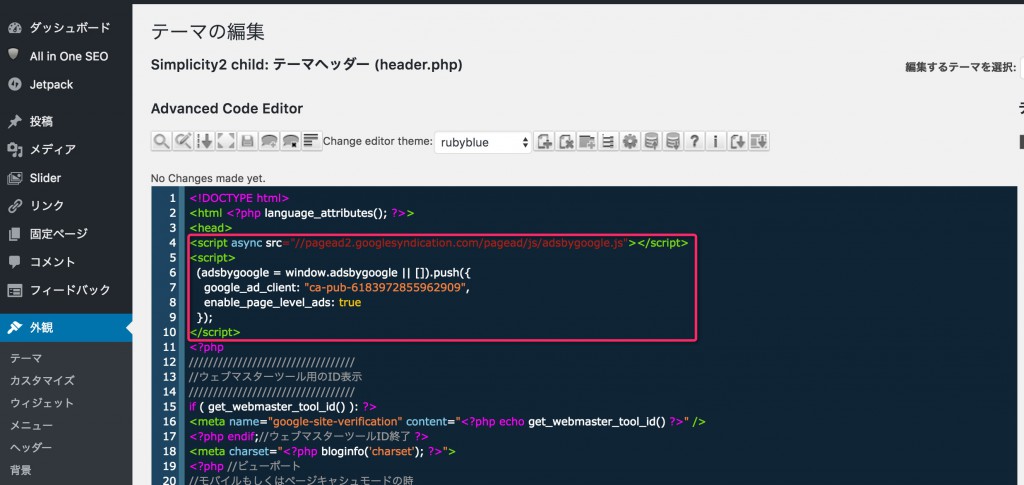
Task: Click the jump-to-line down arrow icon
Action: click(204, 141)
